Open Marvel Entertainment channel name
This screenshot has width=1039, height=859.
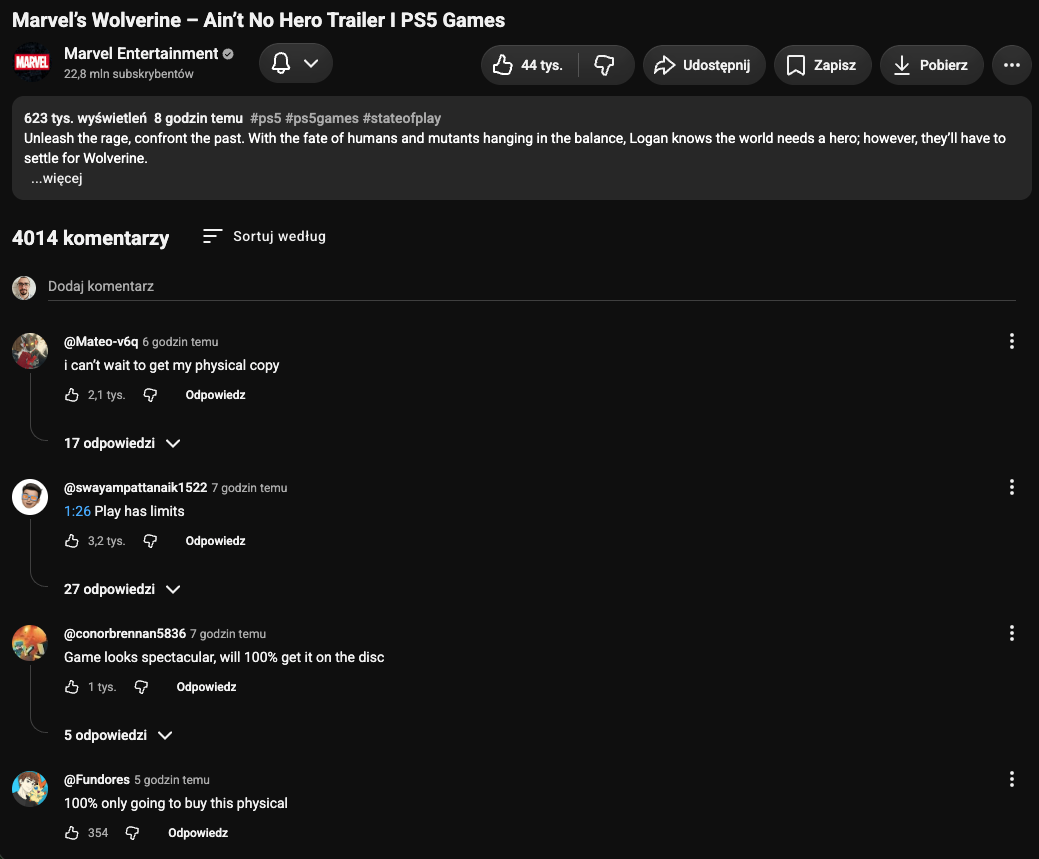pyautogui.click(x=140, y=54)
